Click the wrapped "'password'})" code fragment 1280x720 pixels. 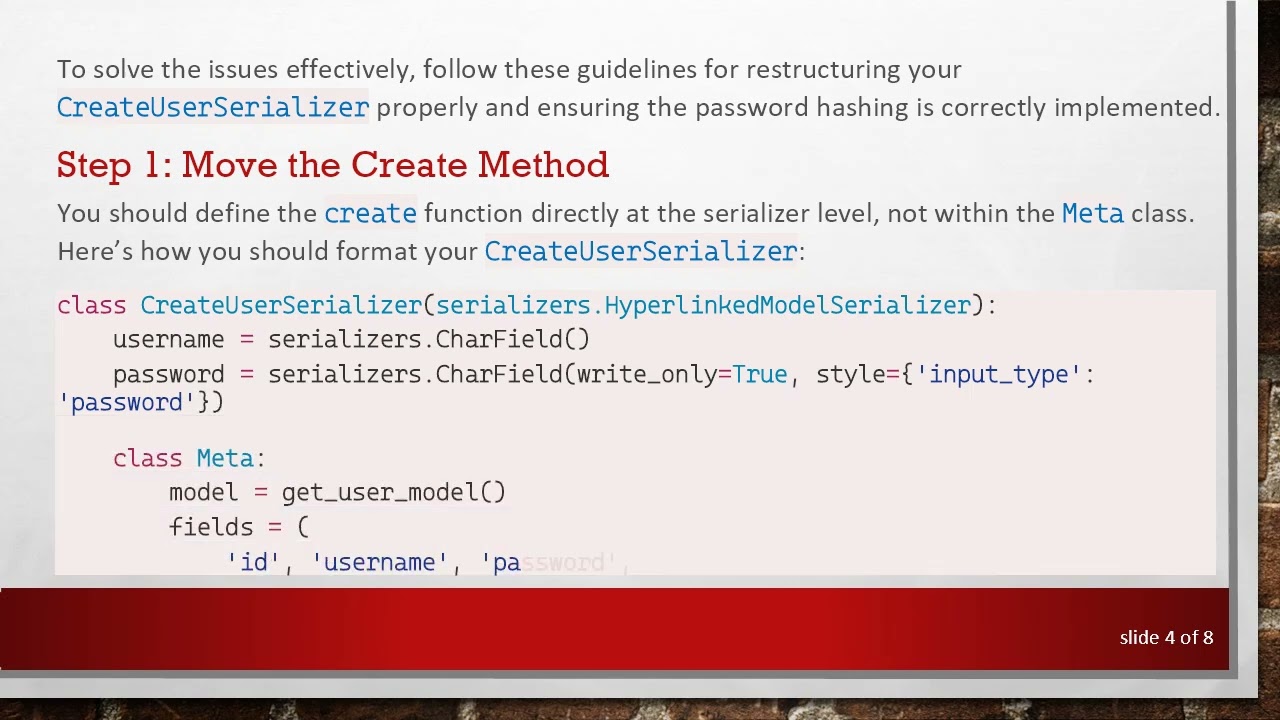[141, 402]
